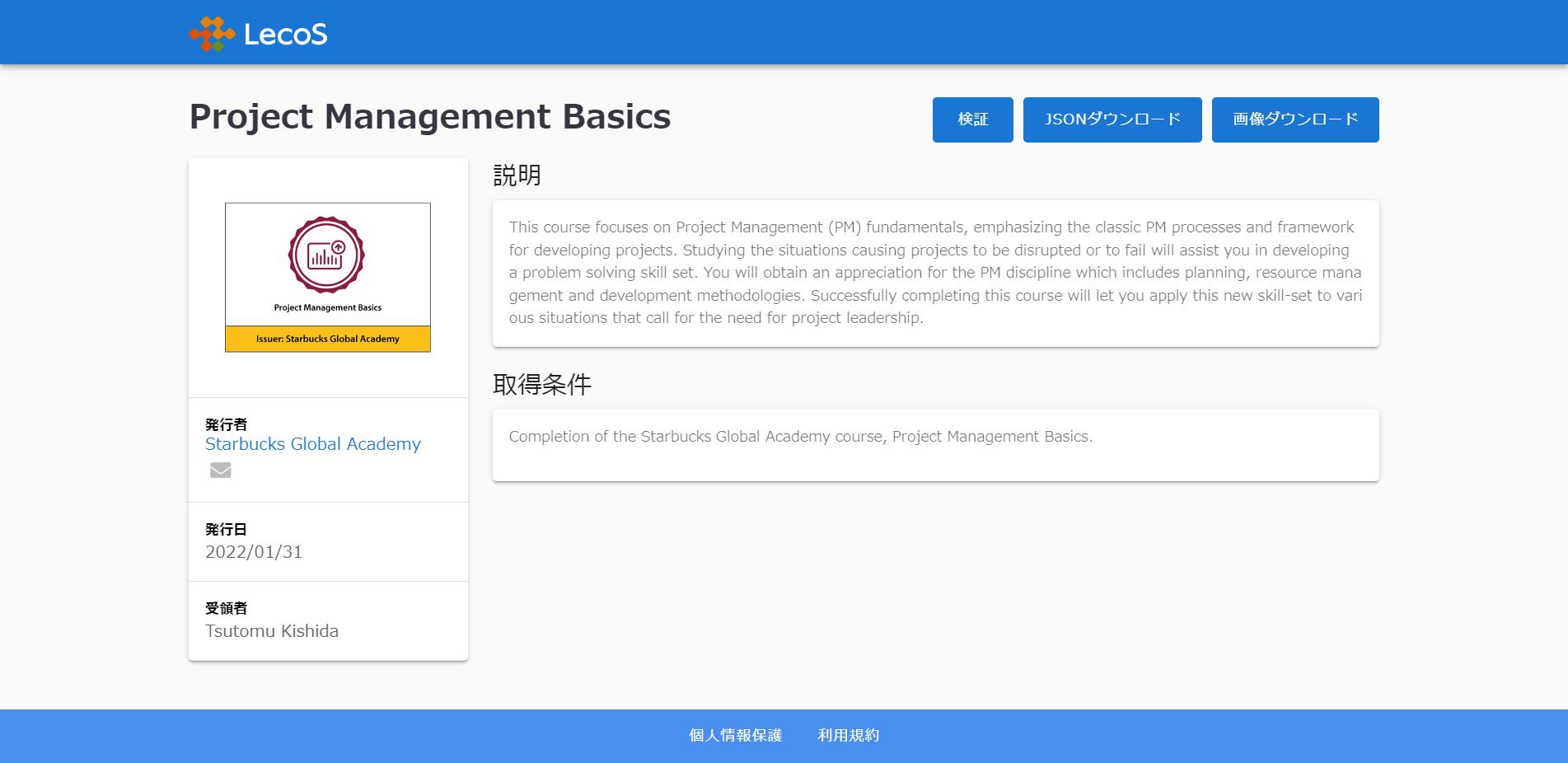
Task: Click the 画像ダウンロード button
Action: [1295, 119]
